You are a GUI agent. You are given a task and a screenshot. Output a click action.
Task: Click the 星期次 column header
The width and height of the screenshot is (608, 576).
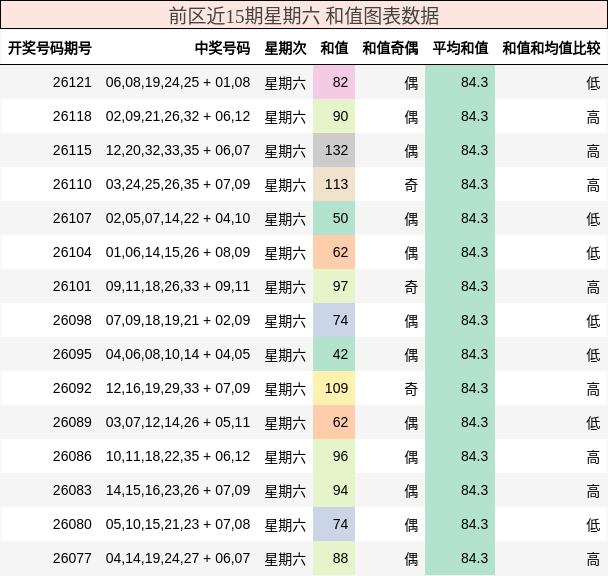[x=285, y=48]
